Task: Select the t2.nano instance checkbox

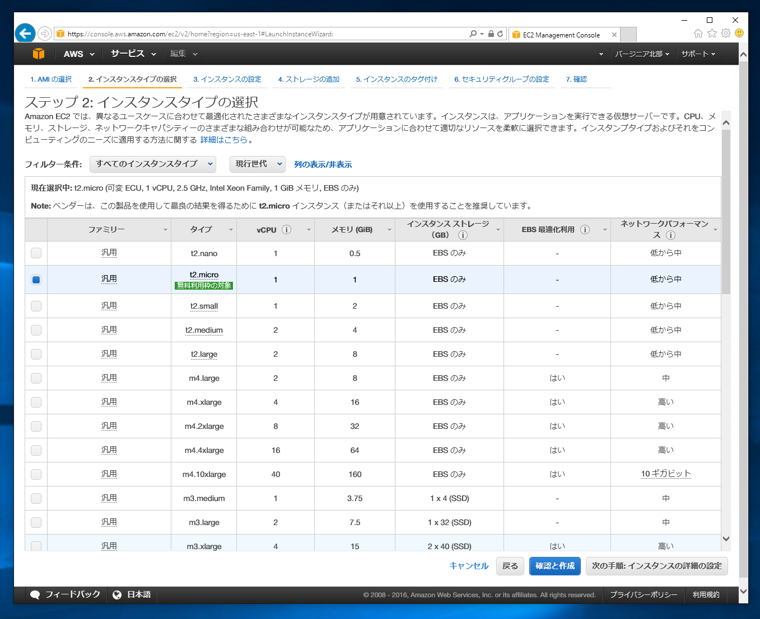Action: point(36,253)
